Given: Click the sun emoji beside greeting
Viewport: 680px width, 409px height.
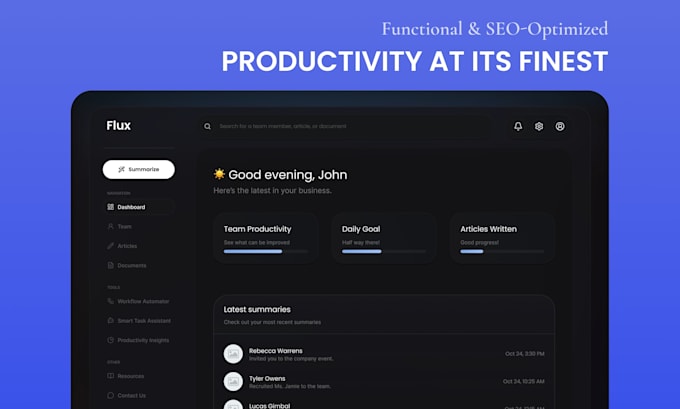Looking at the screenshot, I should pyautogui.click(x=219, y=174).
